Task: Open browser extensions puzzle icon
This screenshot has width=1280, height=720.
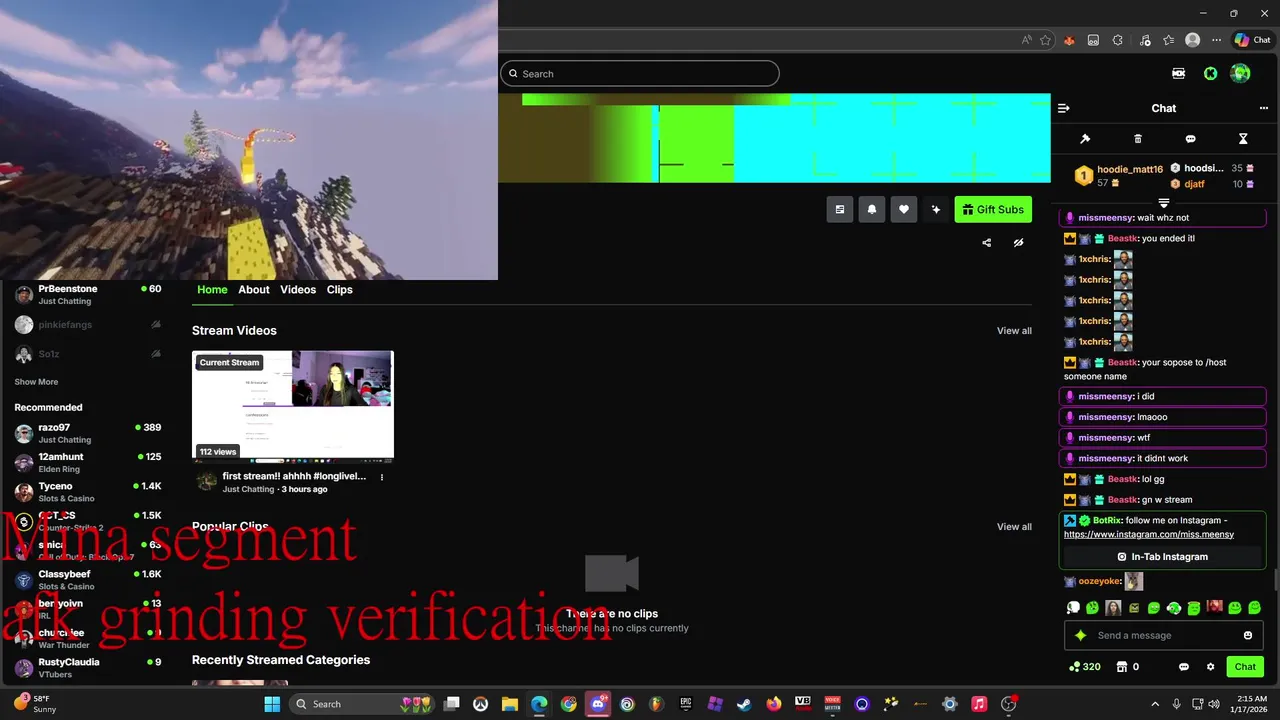Action: pos(1118,40)
